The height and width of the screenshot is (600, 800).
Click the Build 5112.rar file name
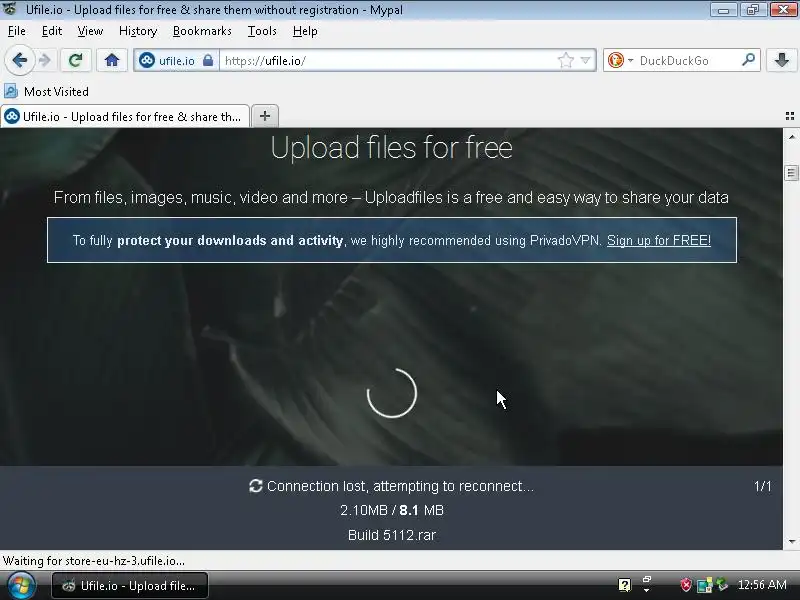pos(392,535)
